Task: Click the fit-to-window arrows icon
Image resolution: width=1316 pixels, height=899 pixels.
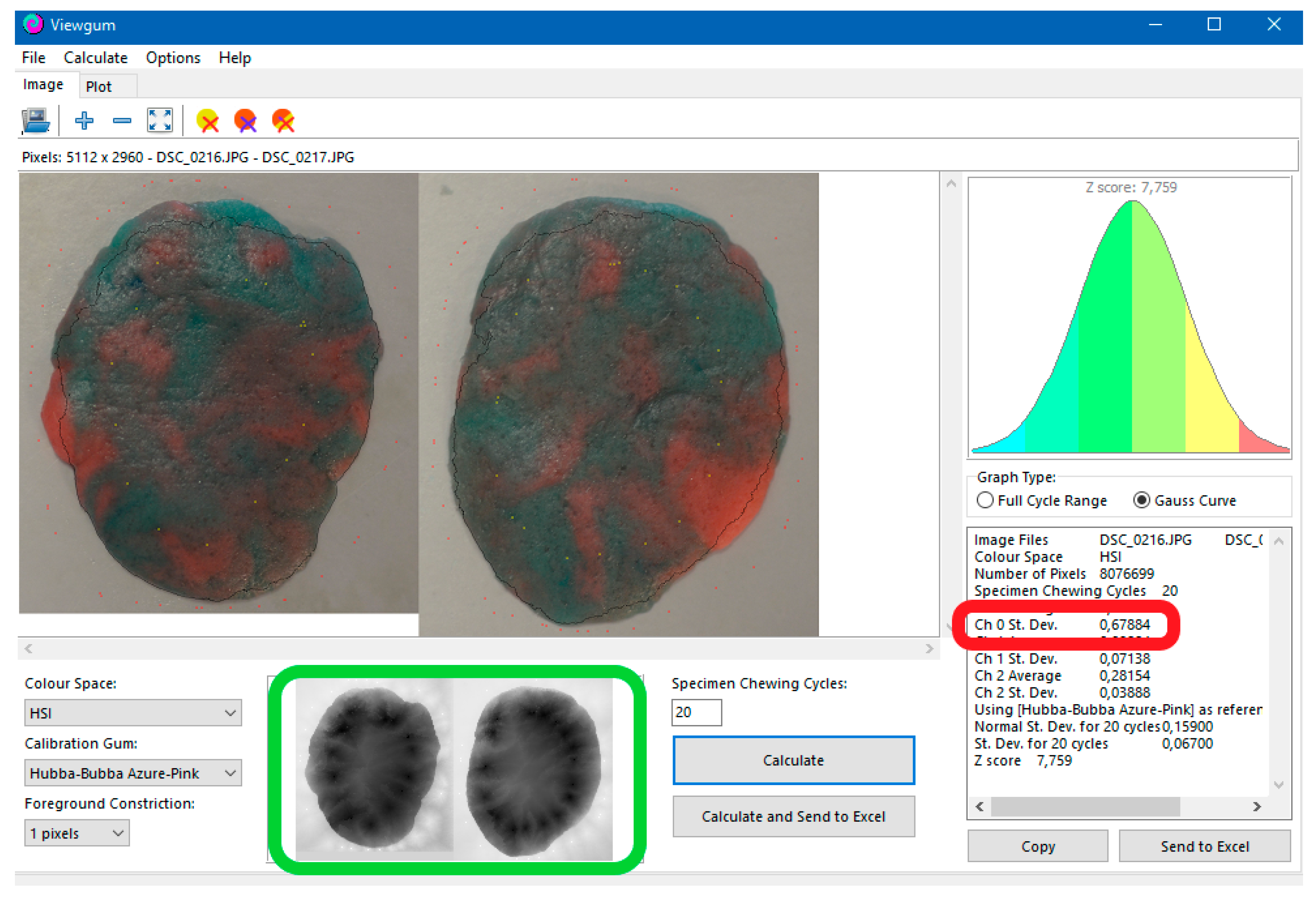Action: [160, 121]
